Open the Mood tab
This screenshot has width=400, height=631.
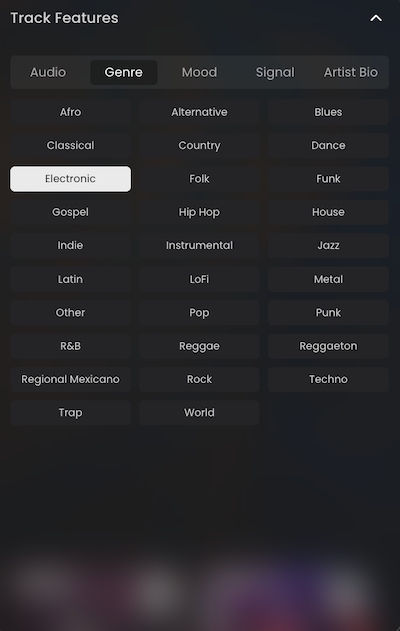click(x=199, y=72)
